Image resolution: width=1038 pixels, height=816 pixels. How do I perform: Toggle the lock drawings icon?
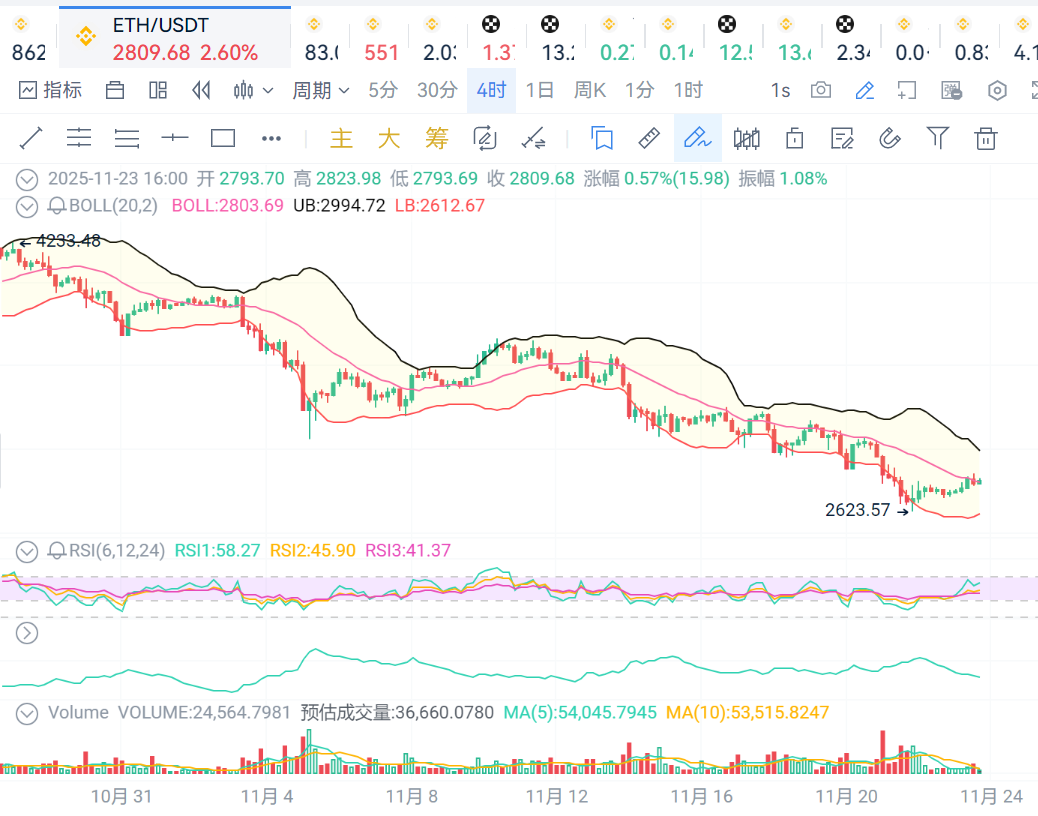point(795,138)
